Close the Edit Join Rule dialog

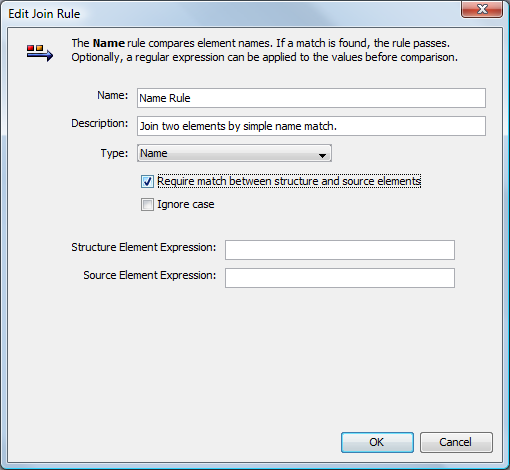coord(482,9)
